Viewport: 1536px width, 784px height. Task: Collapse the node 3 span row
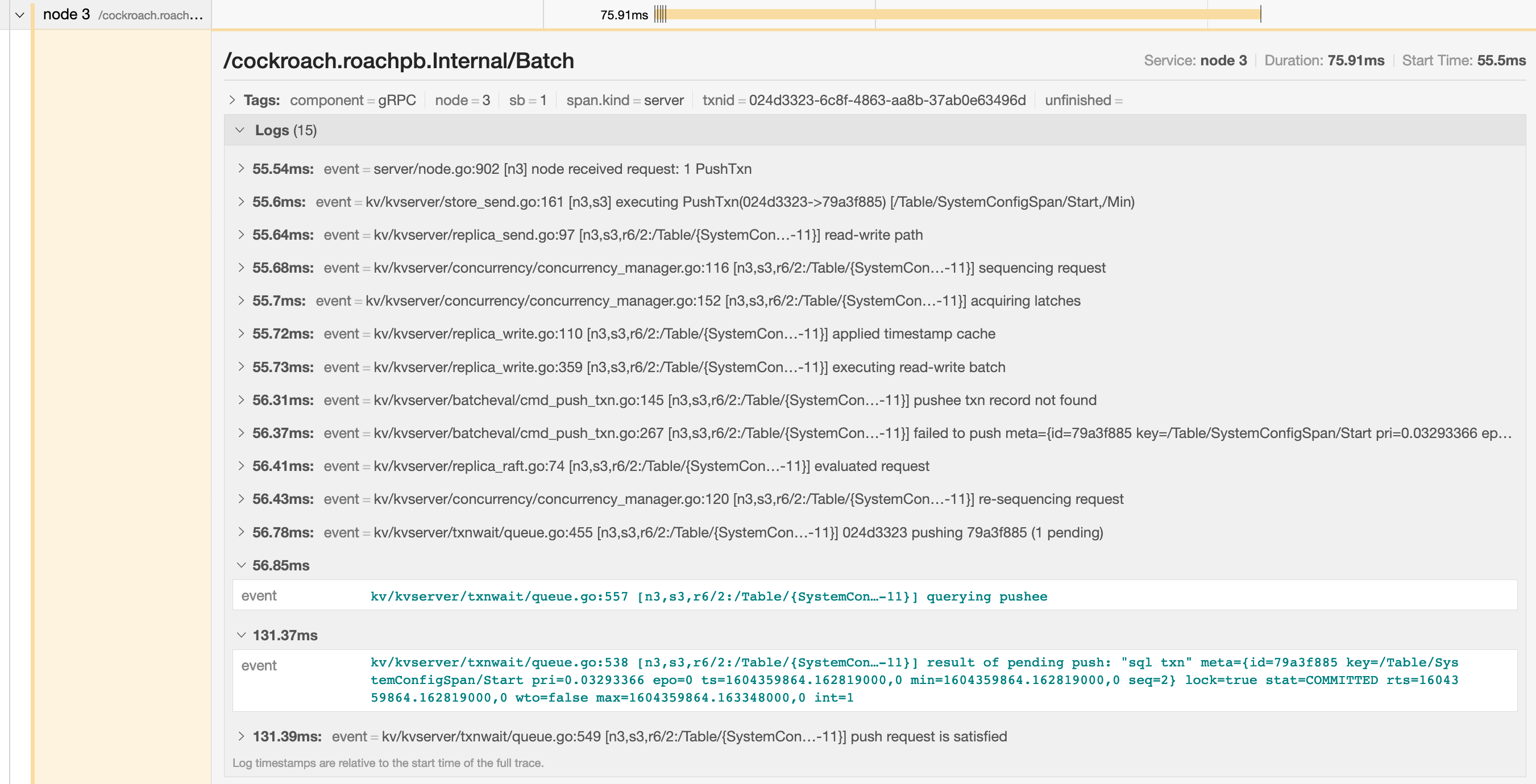point(20,14)
